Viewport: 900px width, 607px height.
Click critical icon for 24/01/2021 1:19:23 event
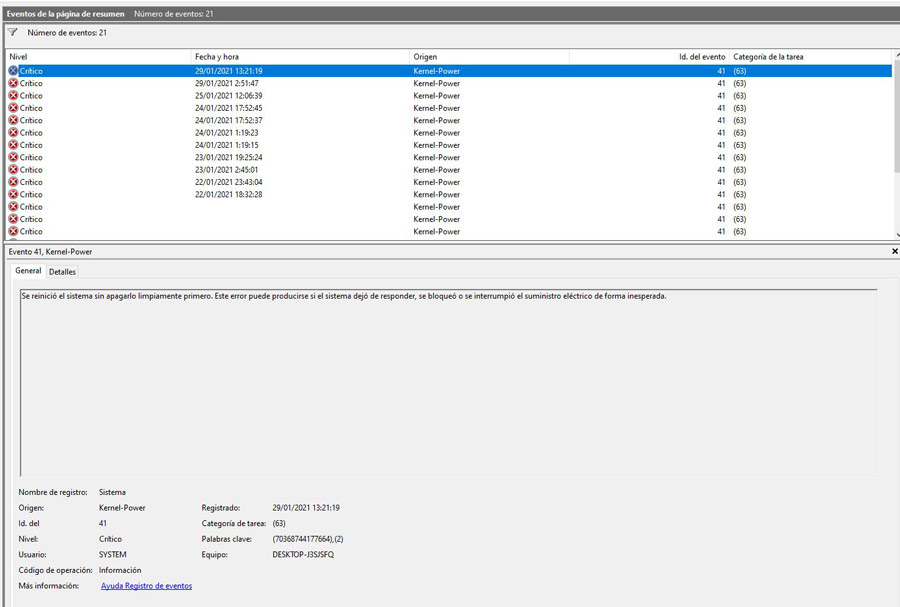[x=13, y=133]
